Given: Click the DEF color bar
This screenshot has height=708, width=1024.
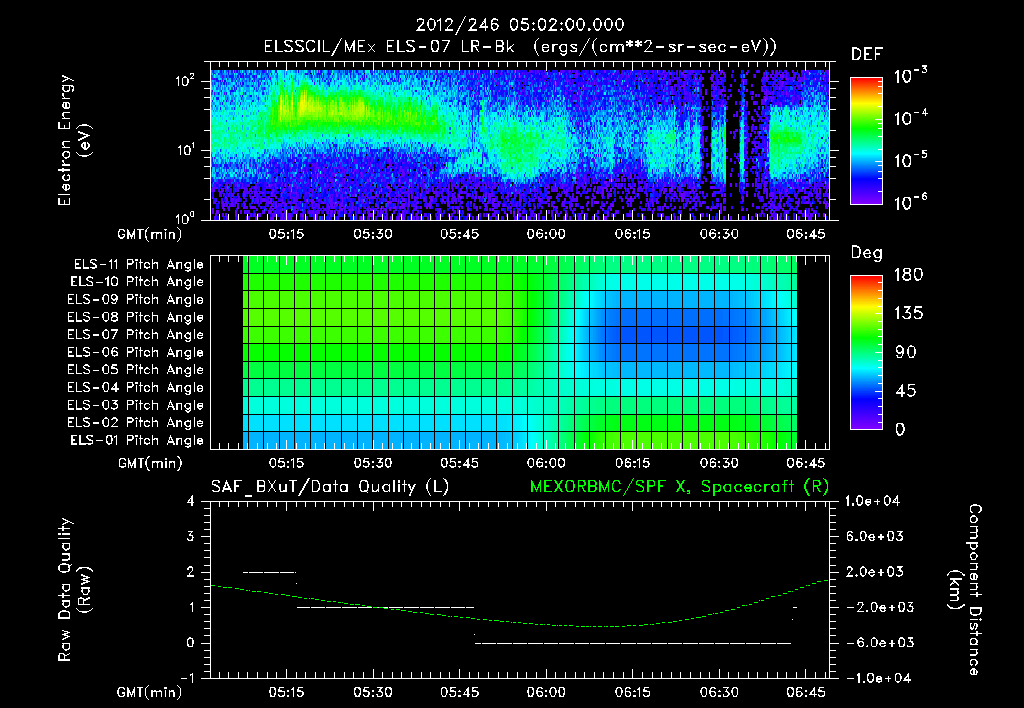Looking at the screenshot, I should (866, 140).
